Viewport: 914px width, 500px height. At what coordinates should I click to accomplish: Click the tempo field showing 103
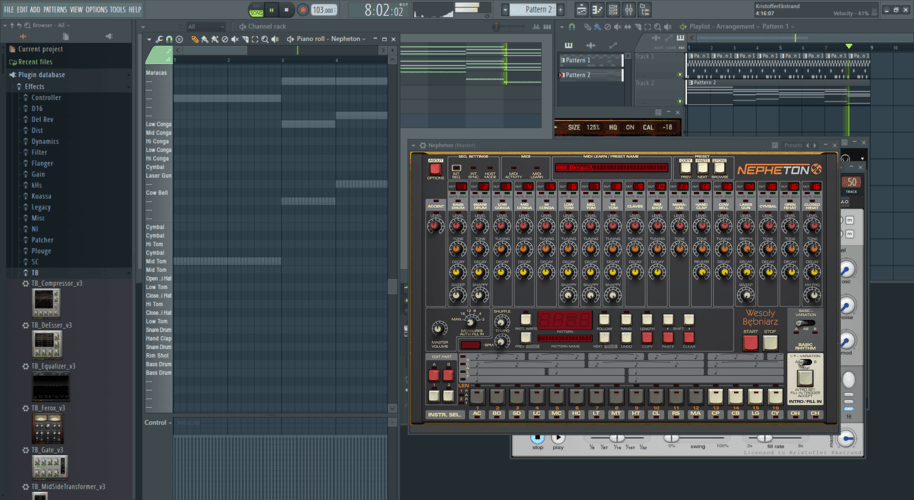tap(324, 10)
